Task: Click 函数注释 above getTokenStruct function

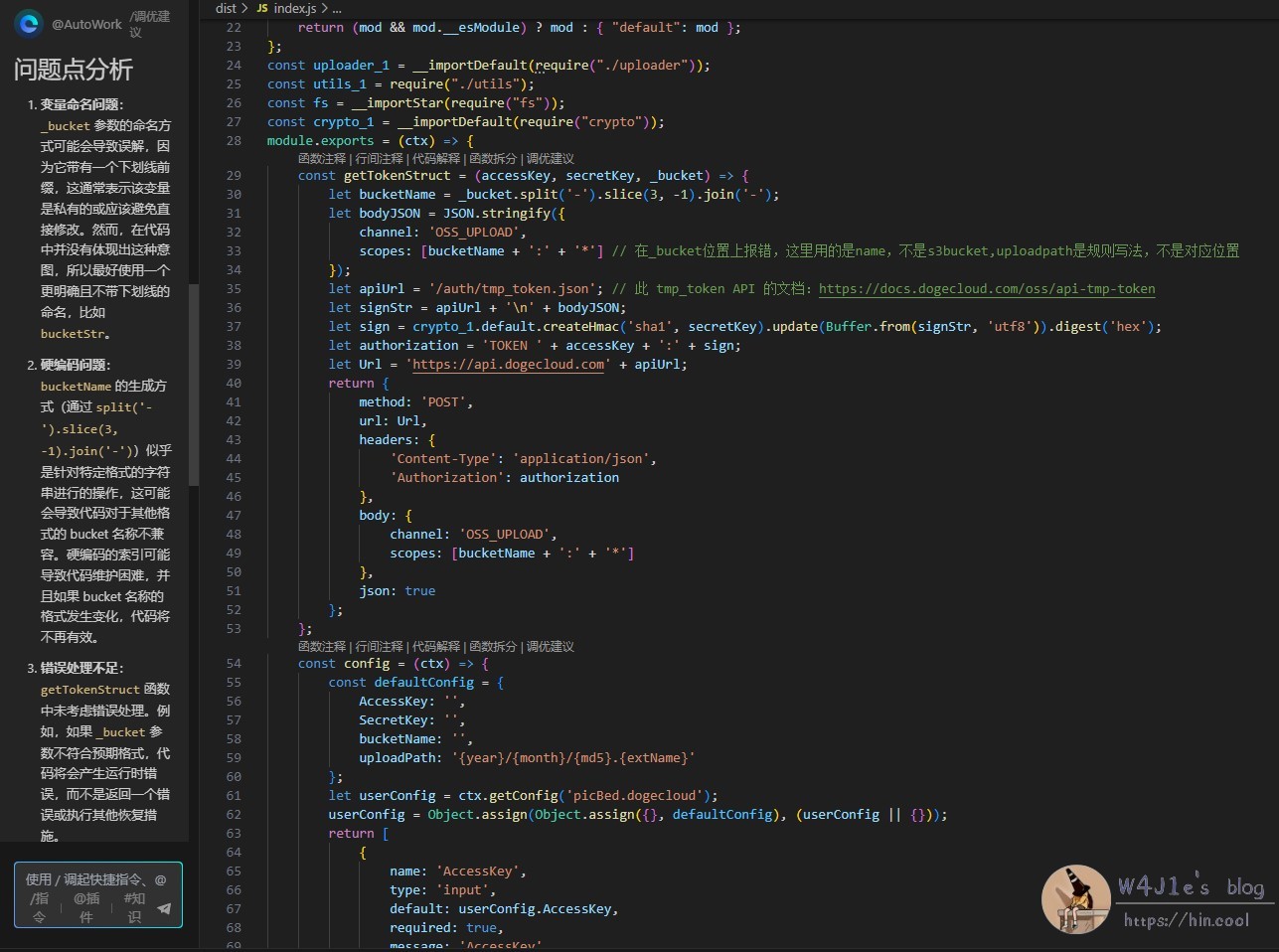Action: 321,159
